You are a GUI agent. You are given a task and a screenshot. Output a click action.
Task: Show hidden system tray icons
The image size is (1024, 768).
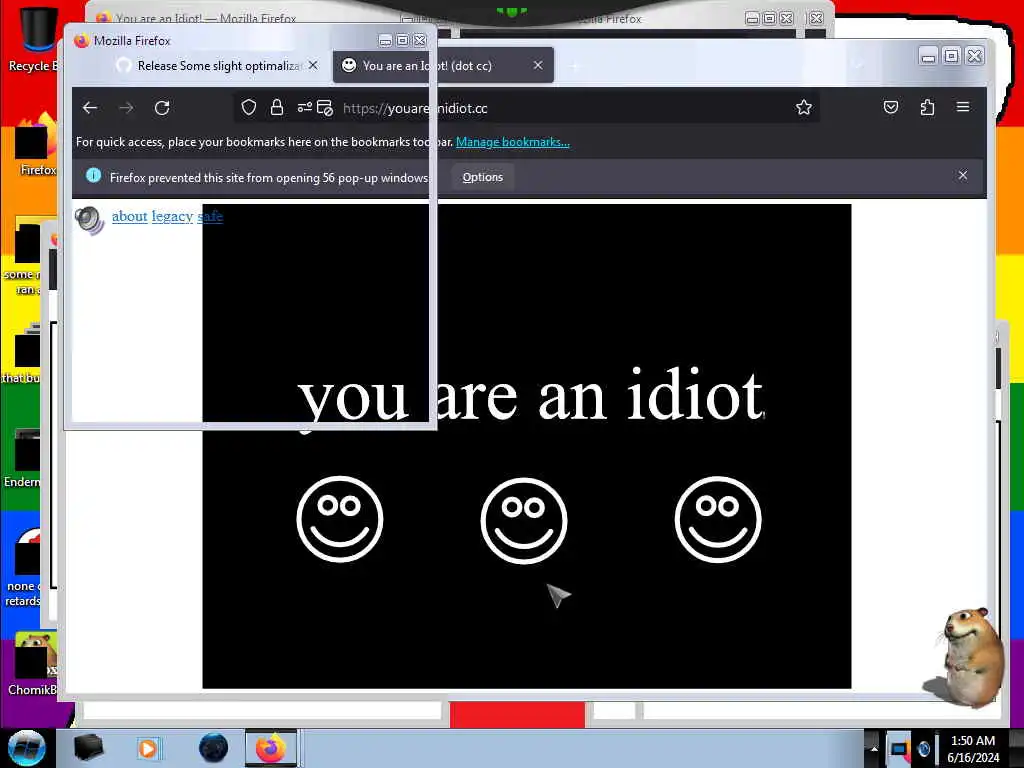pyautogui.click(x=874, y=748)
